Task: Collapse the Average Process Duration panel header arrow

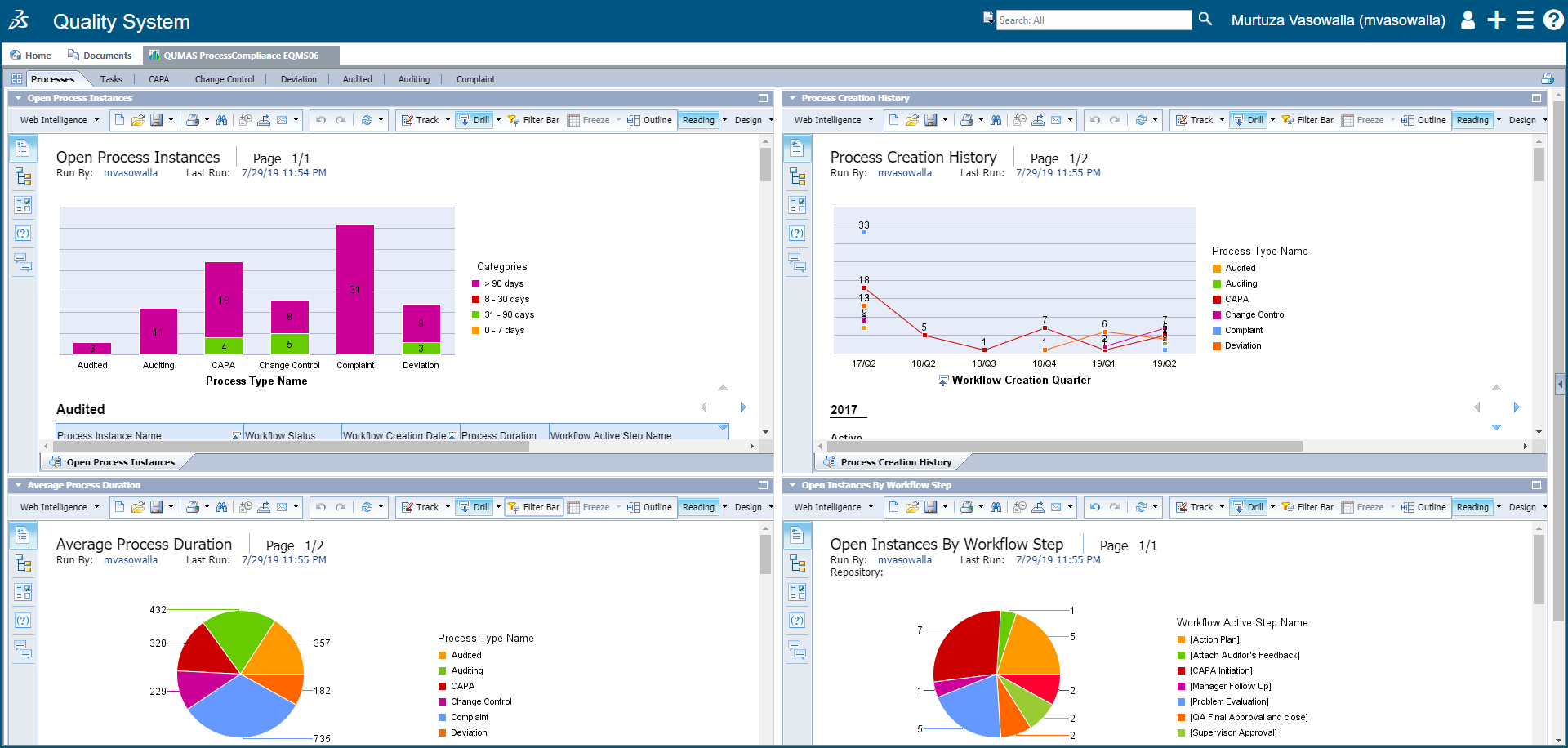Action: (18, 485)
